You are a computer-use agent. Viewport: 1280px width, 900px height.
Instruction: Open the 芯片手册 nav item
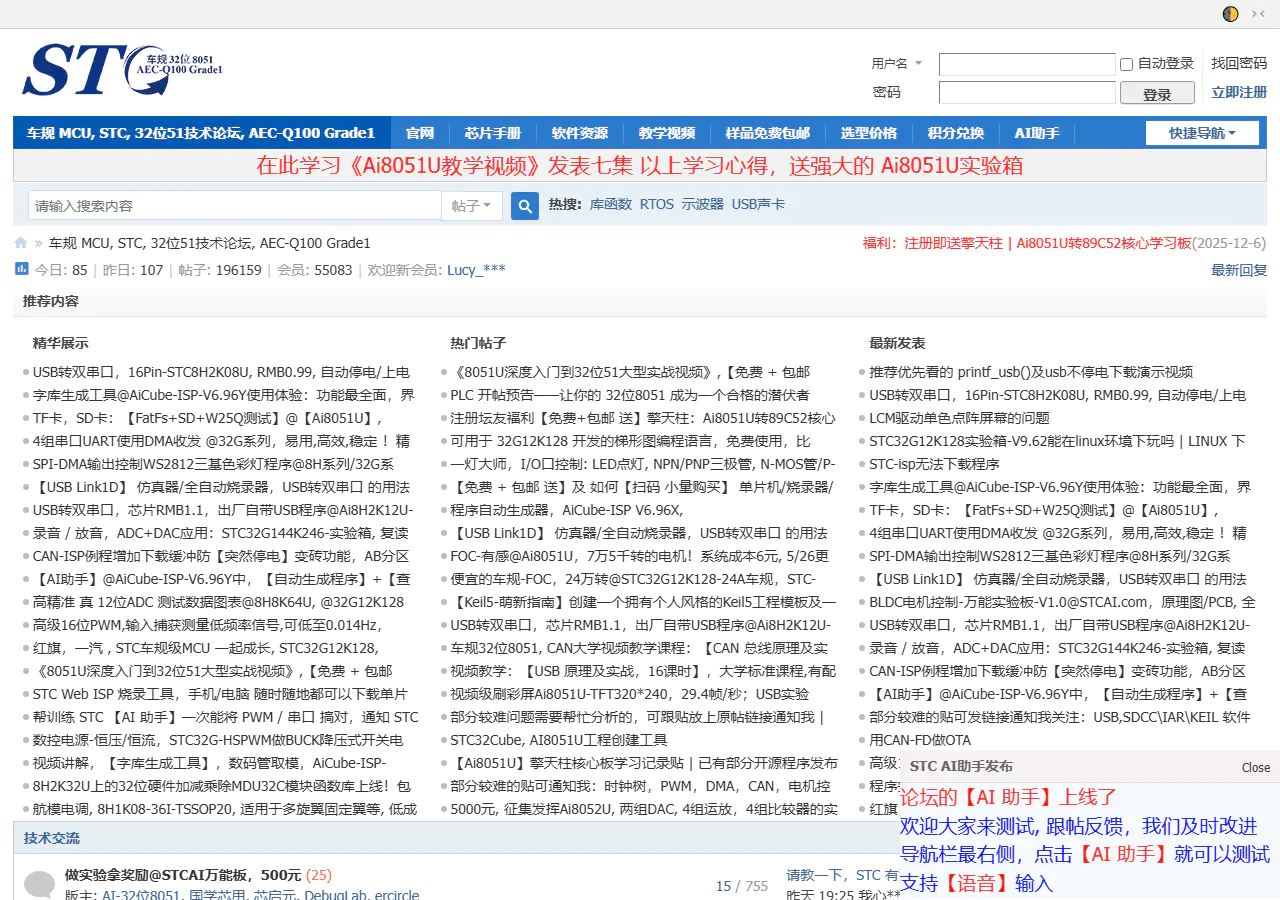493,133
